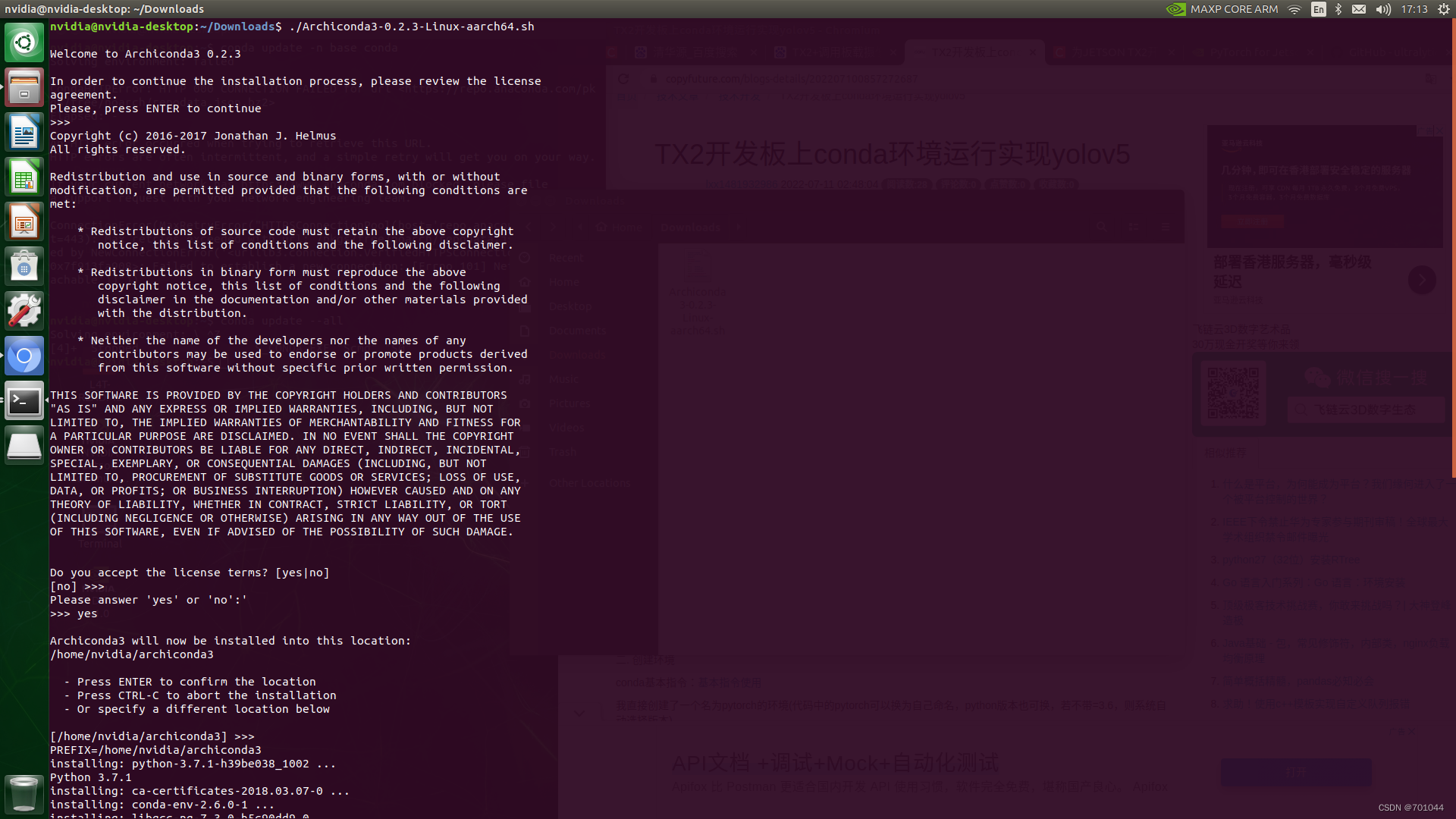Click the chevron after the Downloads breadcrumb
The image size is (1456, 819).
pos(739,227)
